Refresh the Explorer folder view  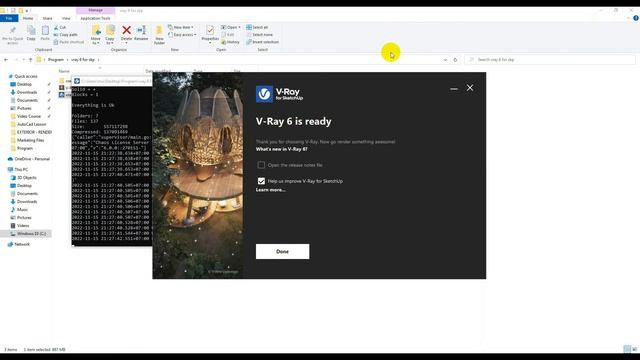455,60
